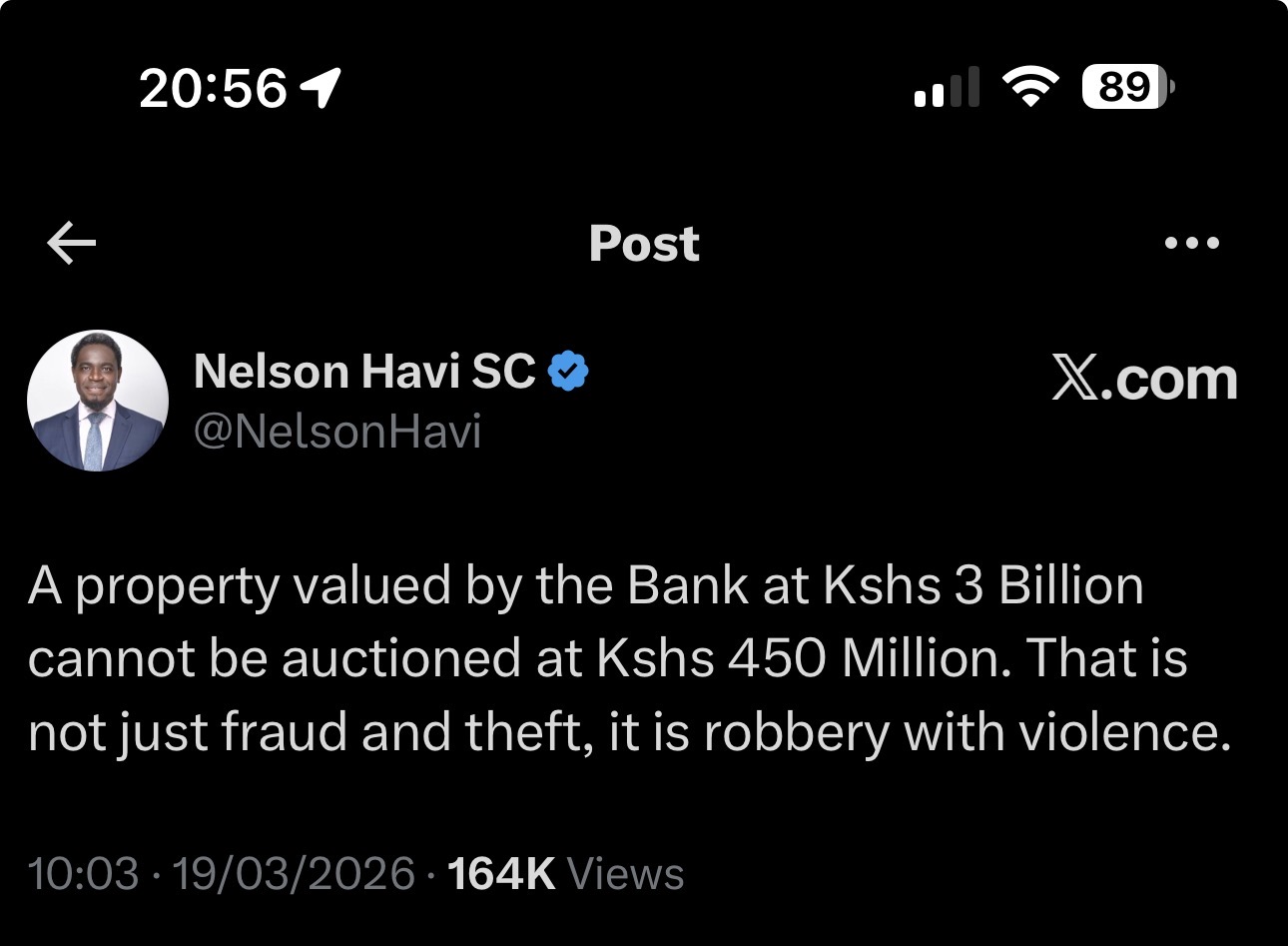The height and width of the screenshot is (946, 1288).
Task: Tap the X.com logo watermark
Action: (x=1144, y=380)
